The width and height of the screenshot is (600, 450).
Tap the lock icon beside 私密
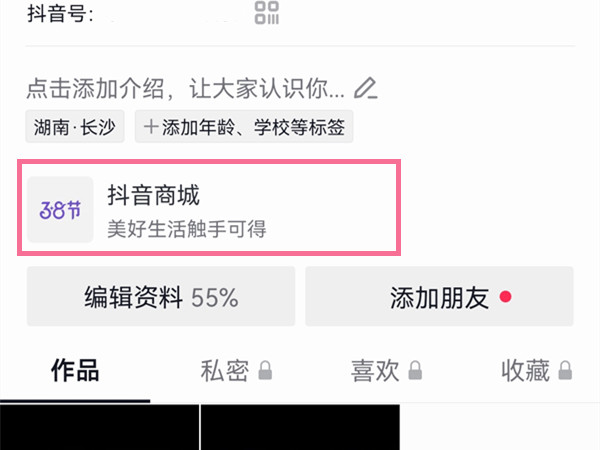coord(265,370)
